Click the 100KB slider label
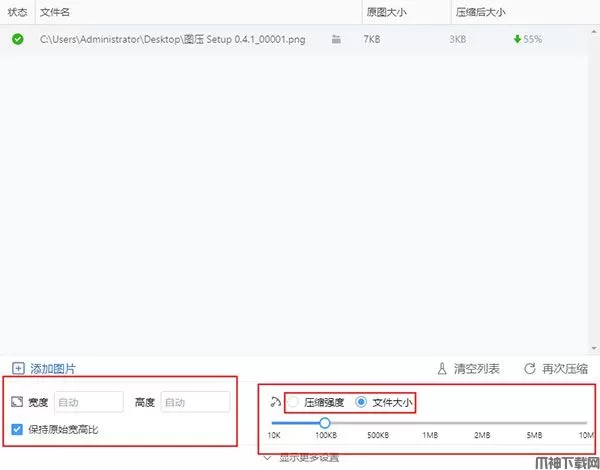The height and width of the screenshot is (470, 600). [x=326, y=435]
